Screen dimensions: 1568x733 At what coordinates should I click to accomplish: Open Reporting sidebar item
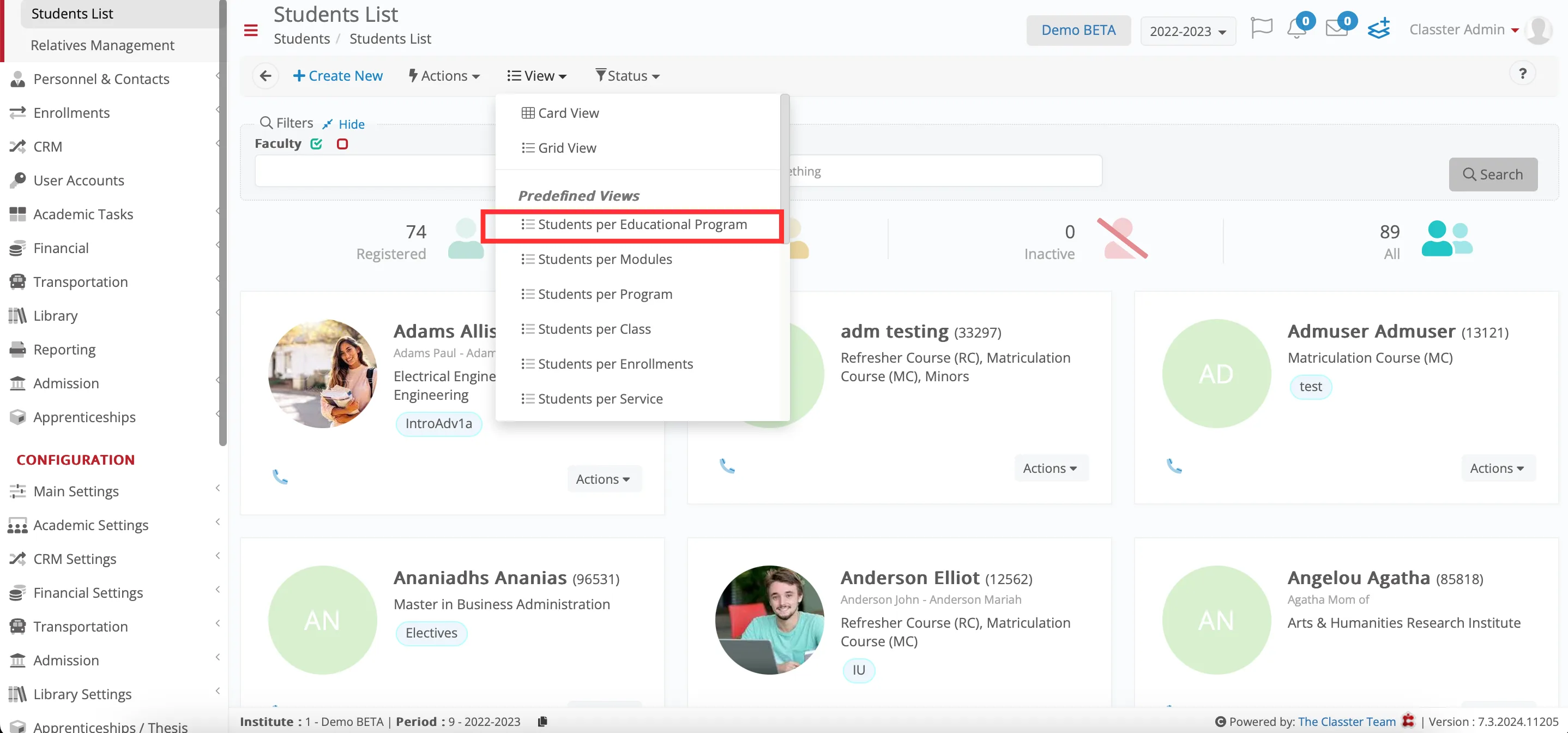coord(114,349)
